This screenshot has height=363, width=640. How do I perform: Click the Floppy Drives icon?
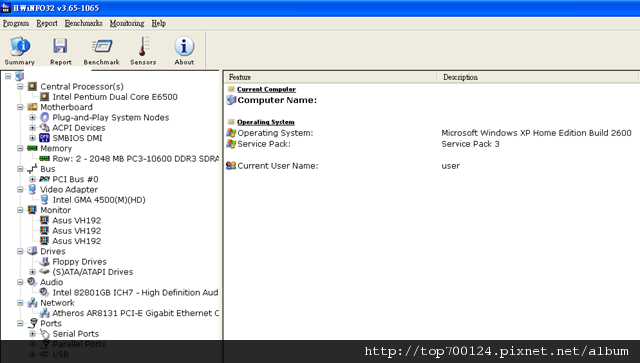tap(44, 261)
